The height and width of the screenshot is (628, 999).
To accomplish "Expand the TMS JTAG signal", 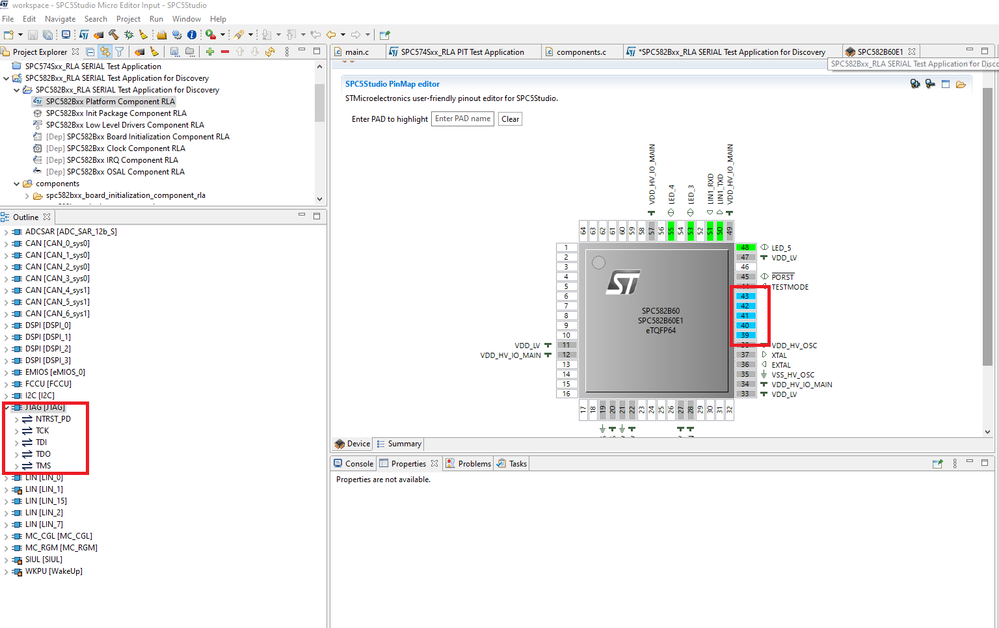I will coord(17,466).
